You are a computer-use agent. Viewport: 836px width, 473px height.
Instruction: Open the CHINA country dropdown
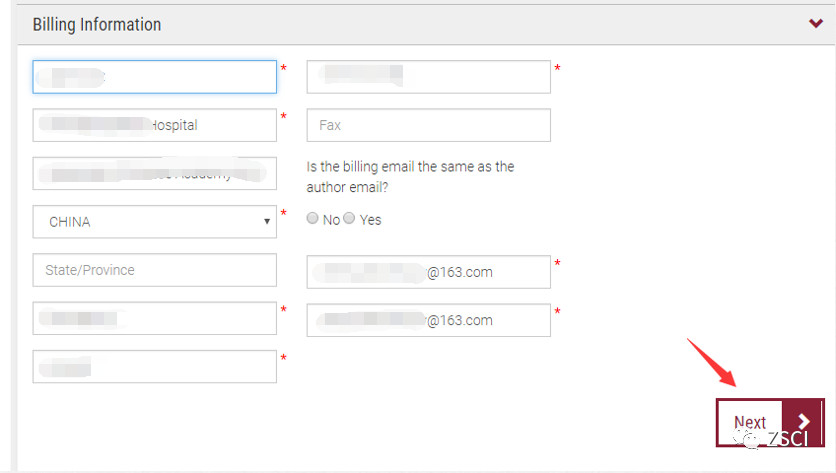tap(154, 222)
